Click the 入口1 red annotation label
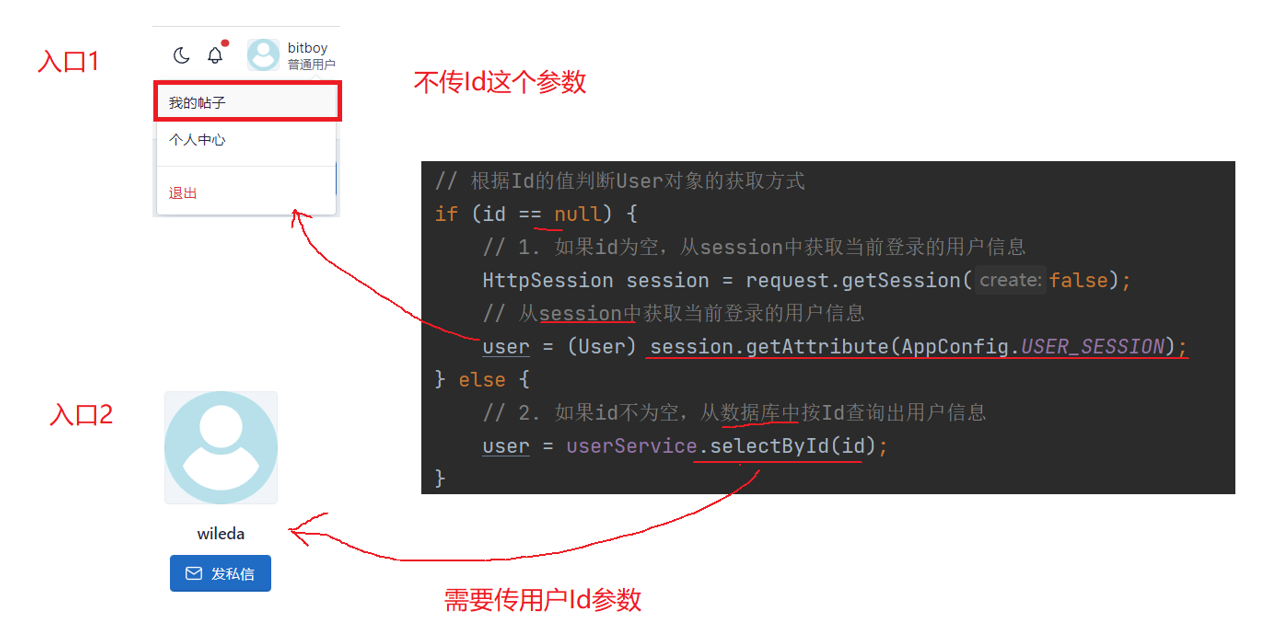Viewport: 1267px width, 634px height. coord(69,62)
